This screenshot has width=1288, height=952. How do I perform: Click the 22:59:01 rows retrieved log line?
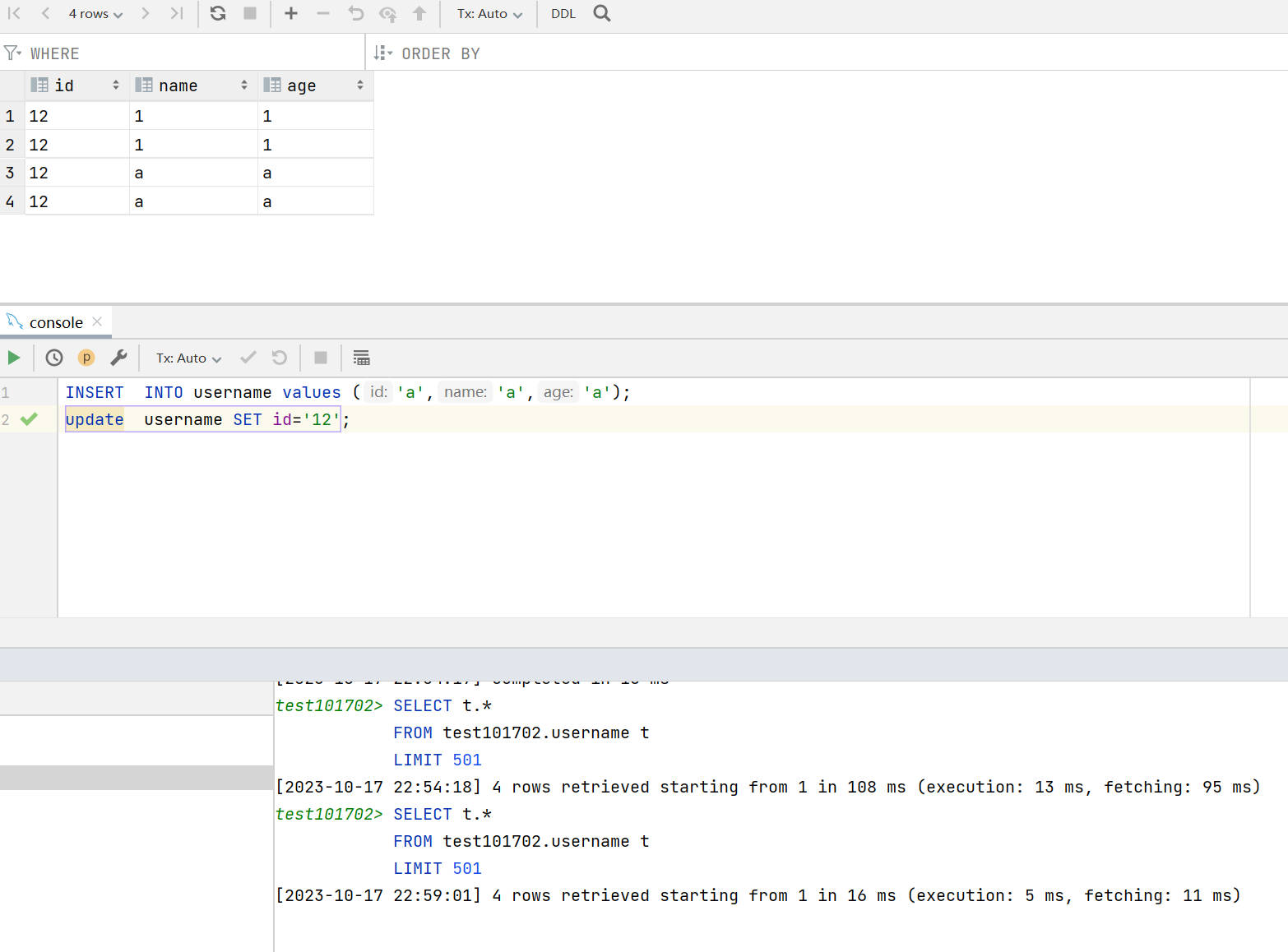[x=758, y=895]
